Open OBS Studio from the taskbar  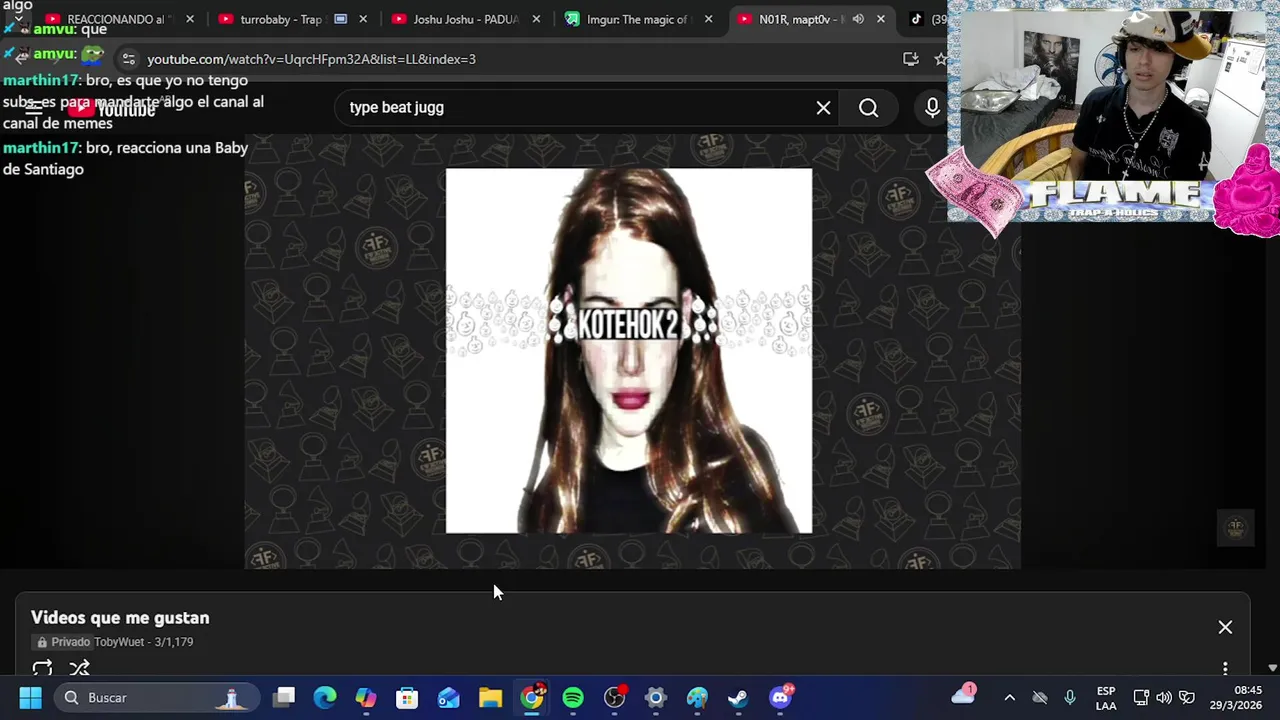pyautogui.click(x=615, y=697)
